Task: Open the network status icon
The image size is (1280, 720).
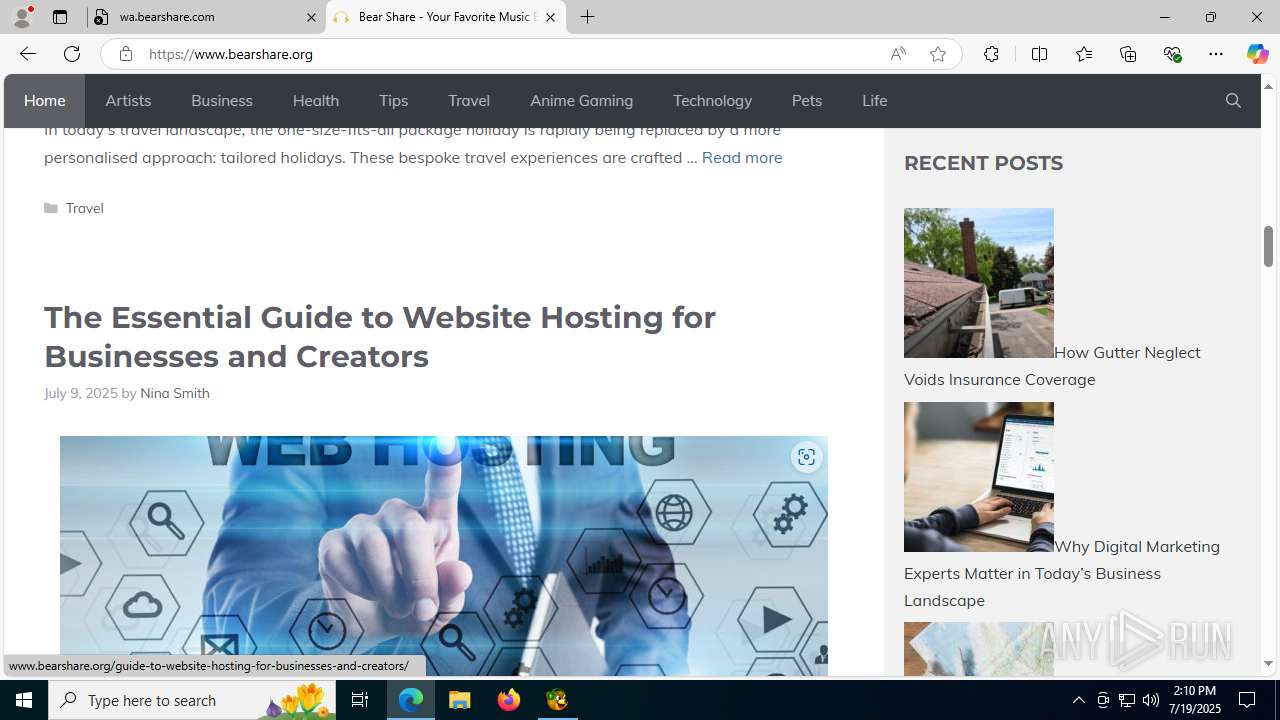Action: (1127, 700)
